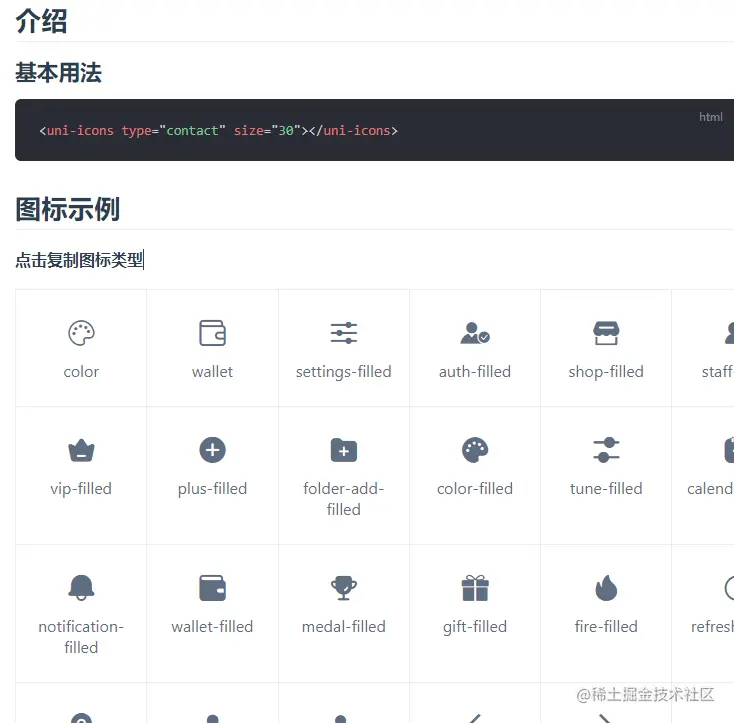Click the 'shop-filled' label
This screenshot has height=723, width=734.
606,372
